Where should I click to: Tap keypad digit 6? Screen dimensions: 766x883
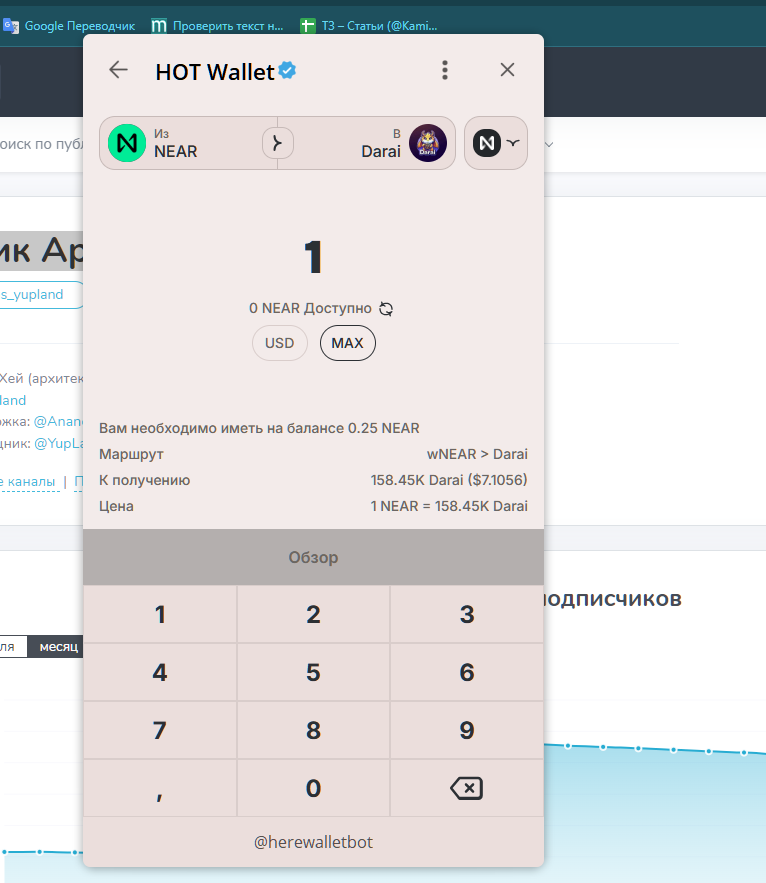coord(467,672)
